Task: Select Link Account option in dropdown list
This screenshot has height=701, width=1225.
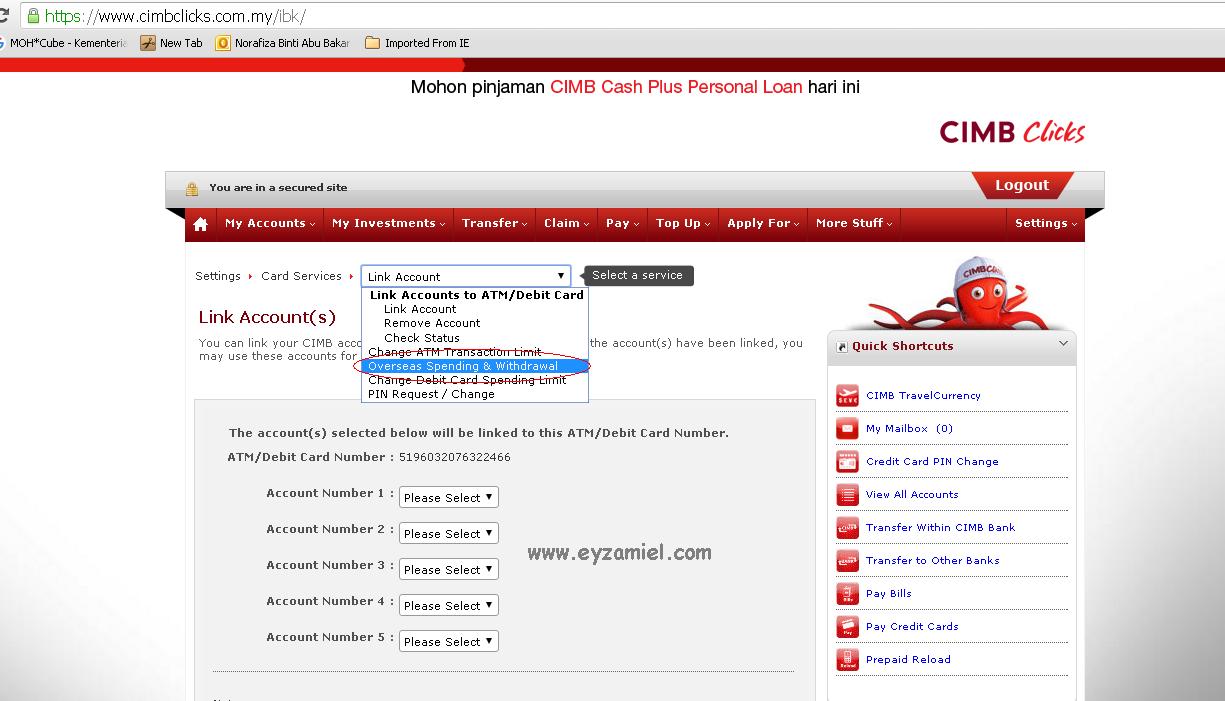Action: coord(420,309)
